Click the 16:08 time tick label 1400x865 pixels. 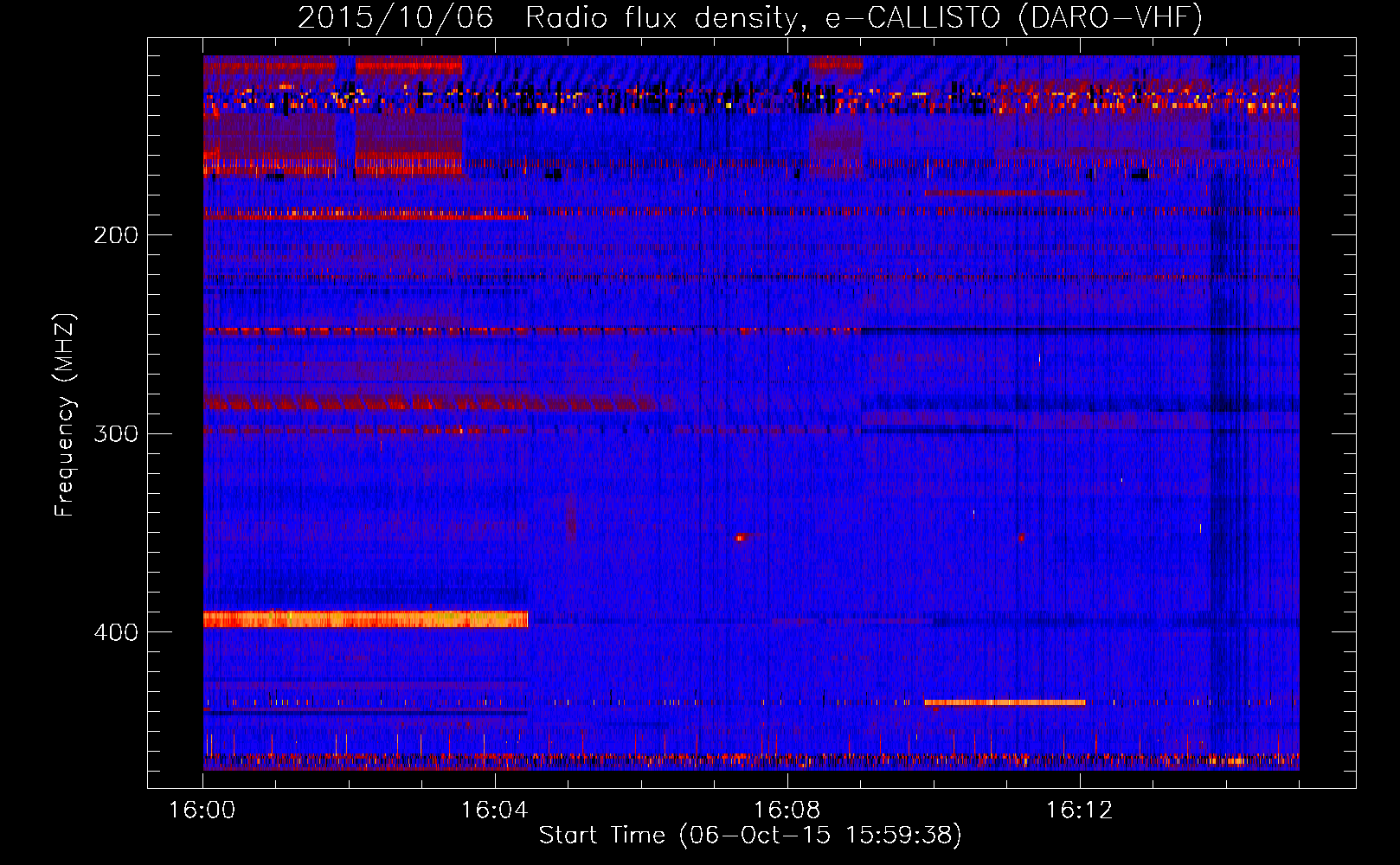click(x=787, y=810)
